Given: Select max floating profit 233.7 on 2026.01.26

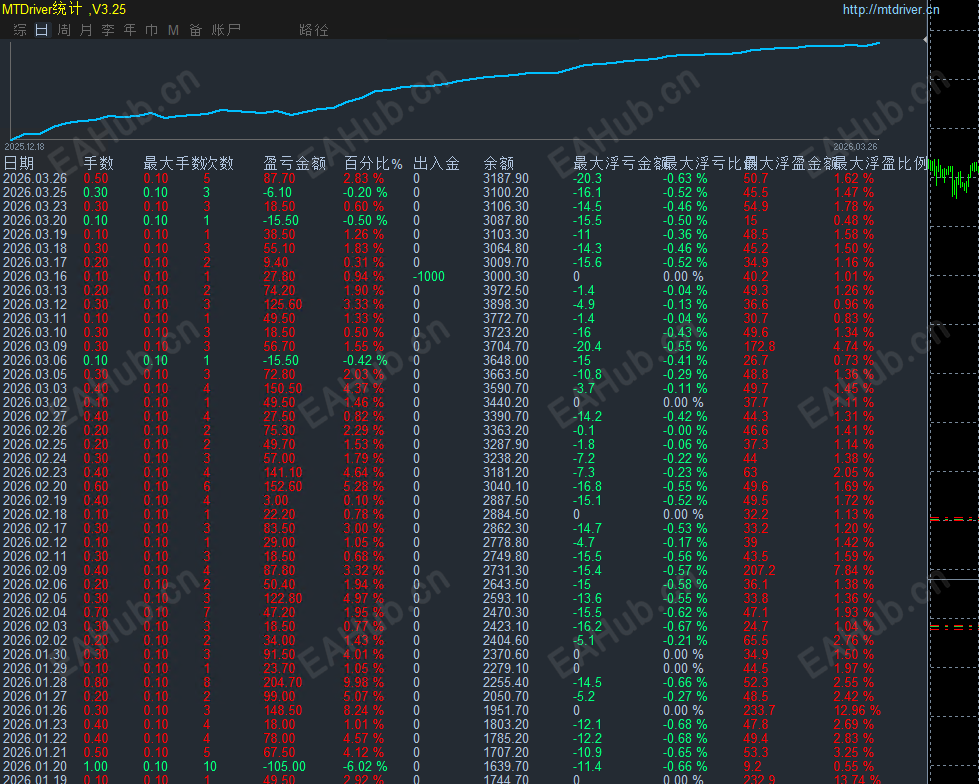Looking at the screenshot, I should click(759, 710).
